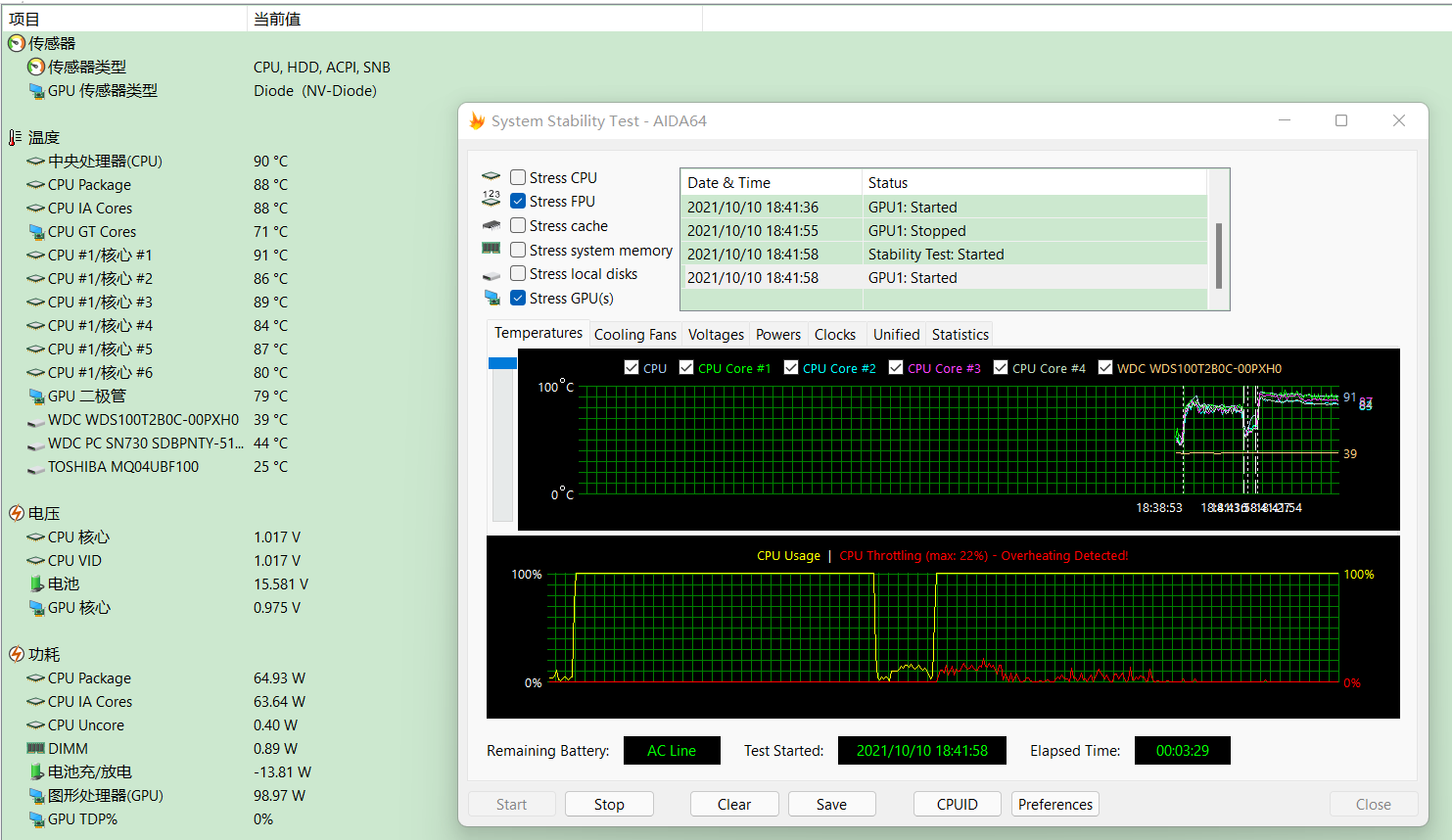Switch to the Clocks tab
The height and width of the screenshot is (840, 1452).
click(x=835, y=335)
